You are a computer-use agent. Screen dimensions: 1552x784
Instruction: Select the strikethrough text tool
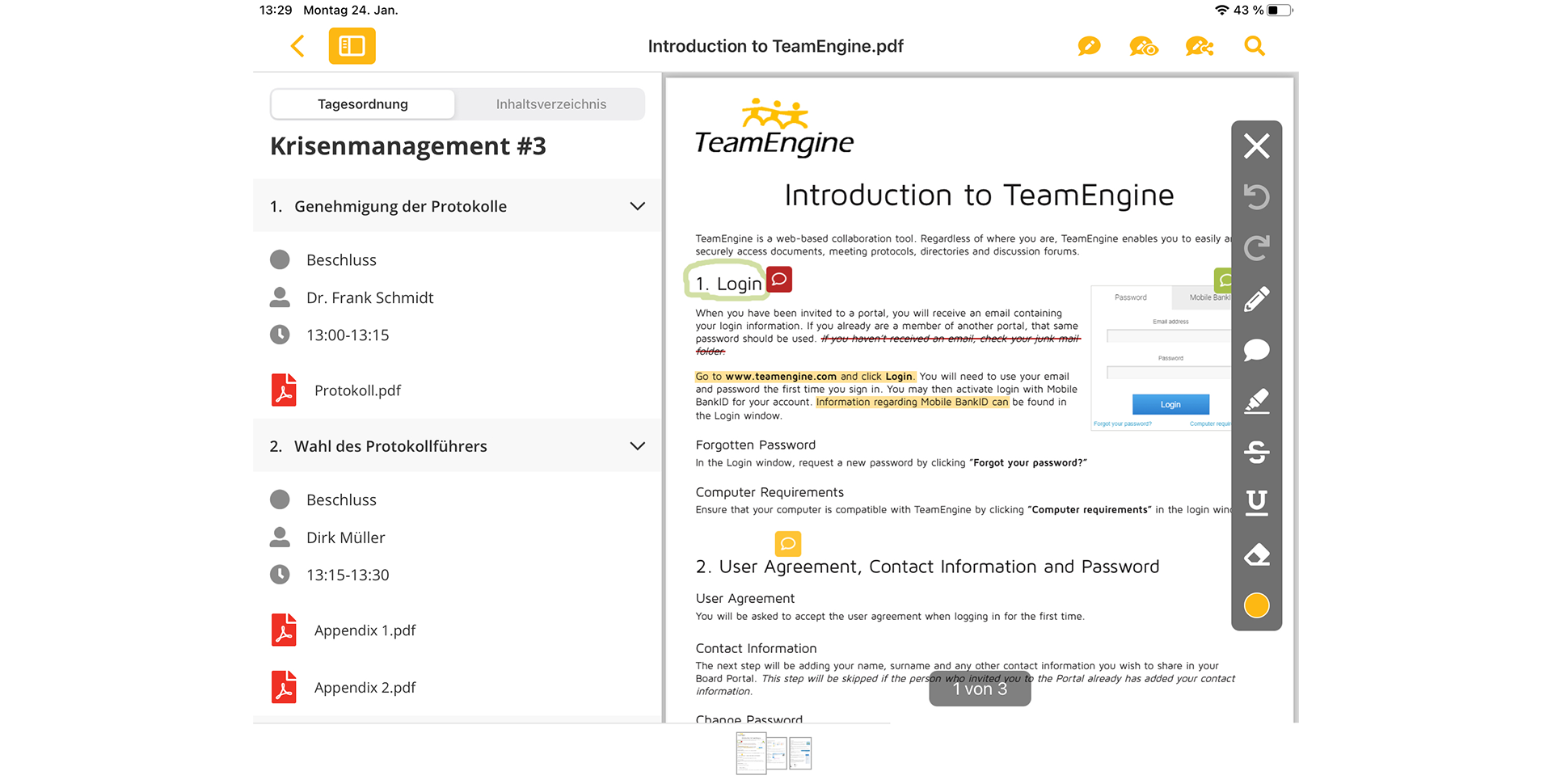tap(1256, 452)
